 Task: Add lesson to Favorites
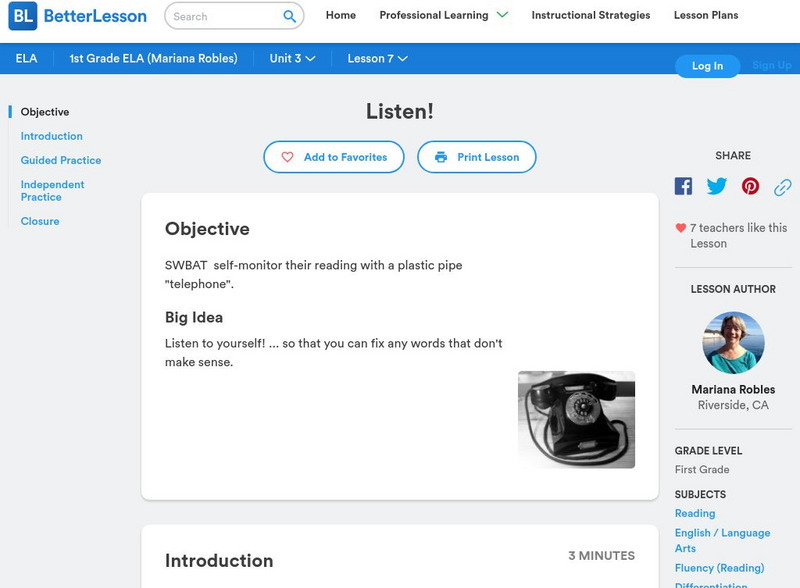point(334,157)
